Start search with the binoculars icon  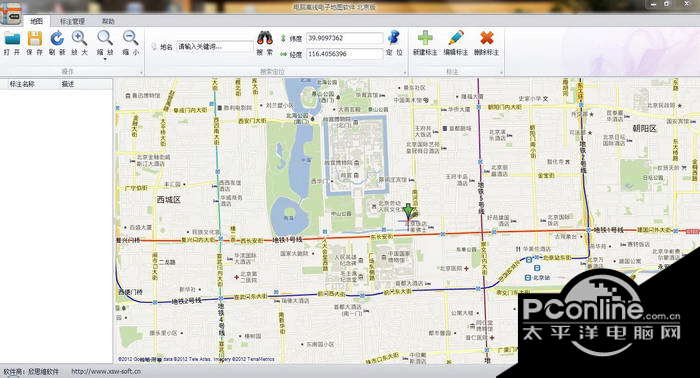click(x=265, y=38)
